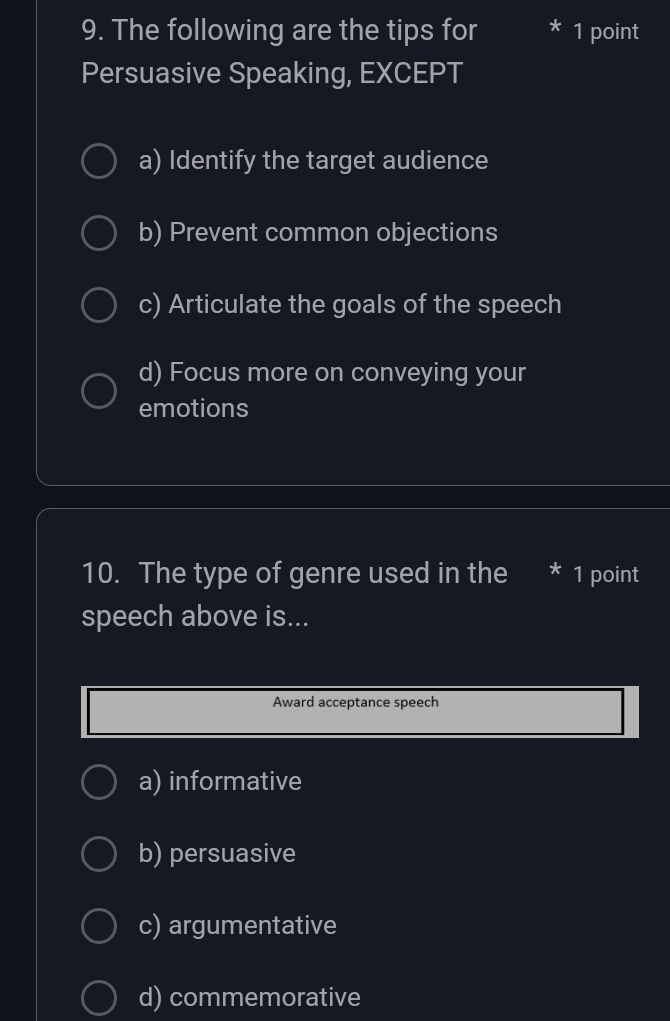Click the answer text "a) Identify the target audience"
This screenshot has height=1021, width=670.
[x=313, y=161]
